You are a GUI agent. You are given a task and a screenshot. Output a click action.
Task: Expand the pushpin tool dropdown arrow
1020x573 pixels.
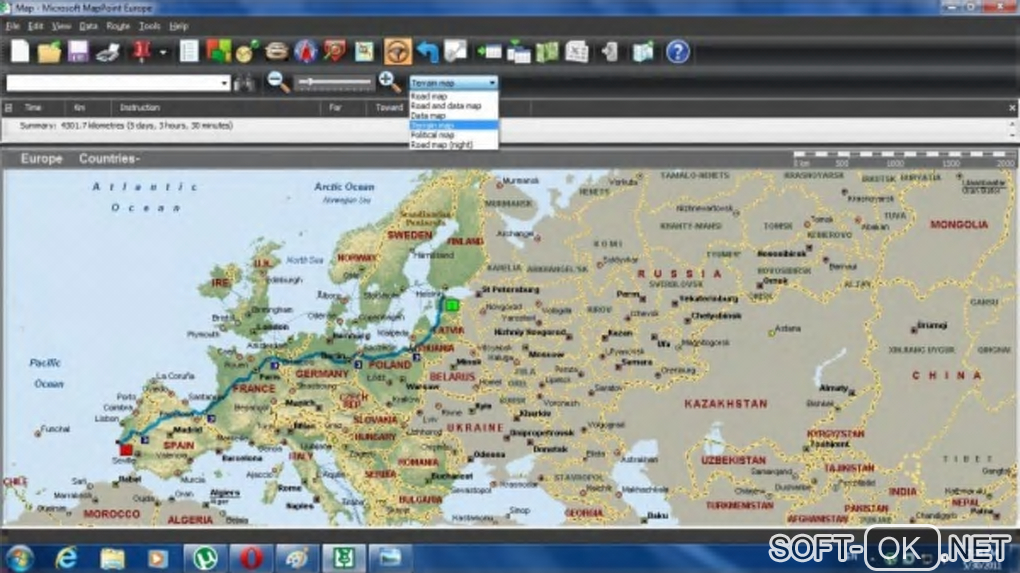click(x=163, y=53)
